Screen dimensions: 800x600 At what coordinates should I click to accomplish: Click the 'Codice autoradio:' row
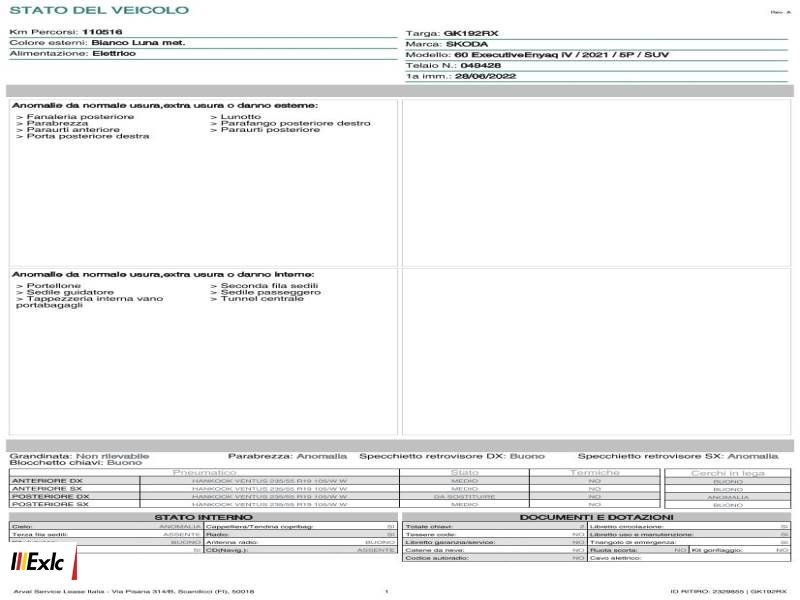point(494,558)
